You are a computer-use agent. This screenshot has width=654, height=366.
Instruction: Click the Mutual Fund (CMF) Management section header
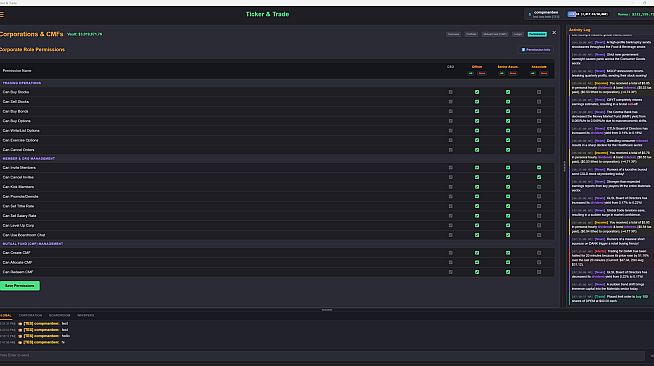pos(33,243)
